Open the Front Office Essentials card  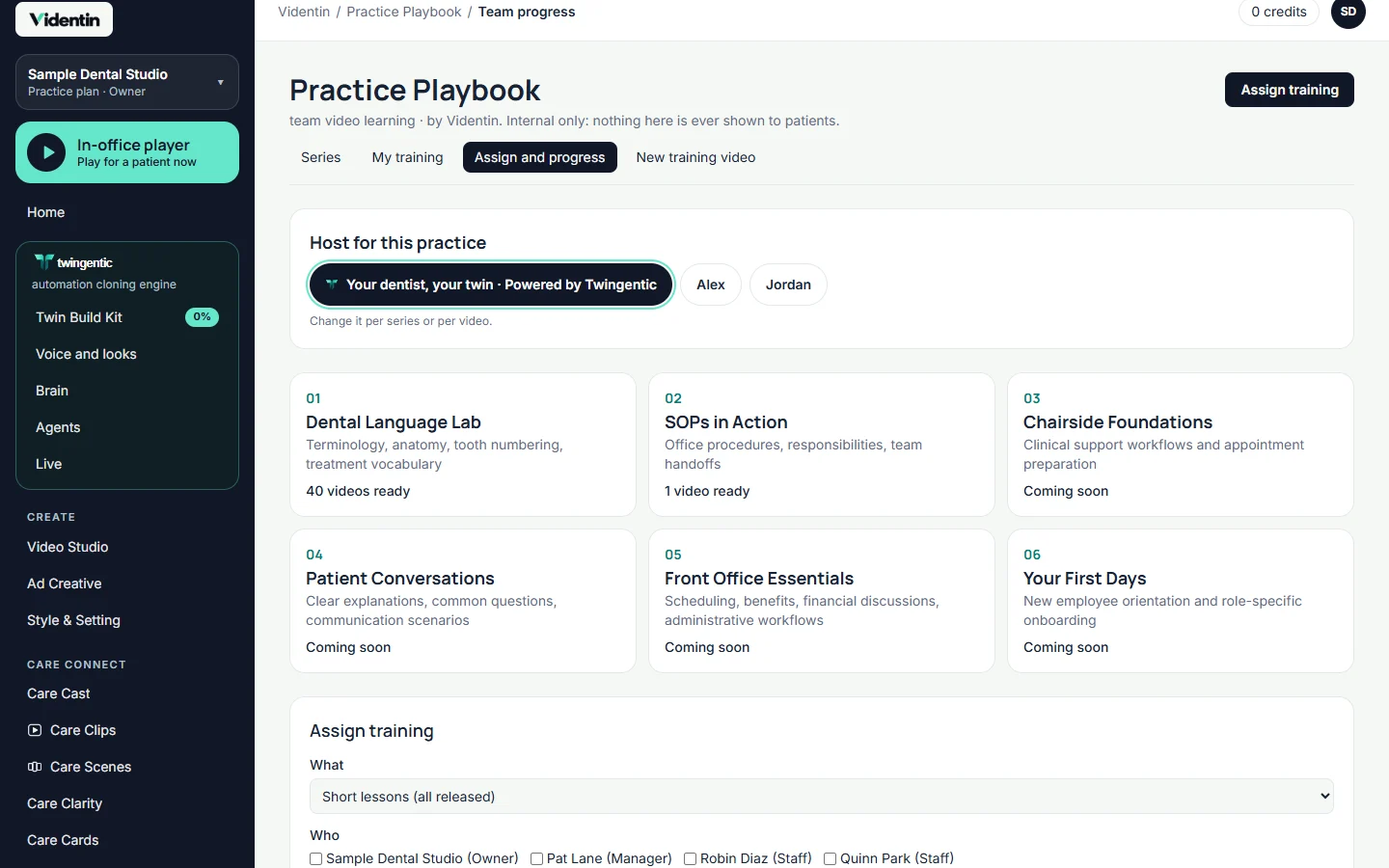point(822,601)
